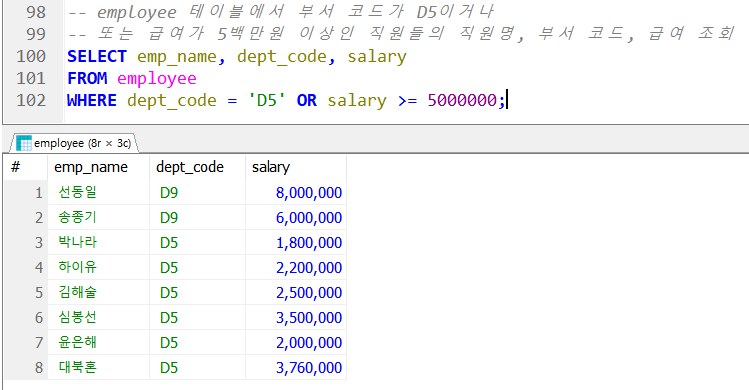The image size is (749, 390).
Task: Click the dept_code column header
Action: (x=197, y=167)
